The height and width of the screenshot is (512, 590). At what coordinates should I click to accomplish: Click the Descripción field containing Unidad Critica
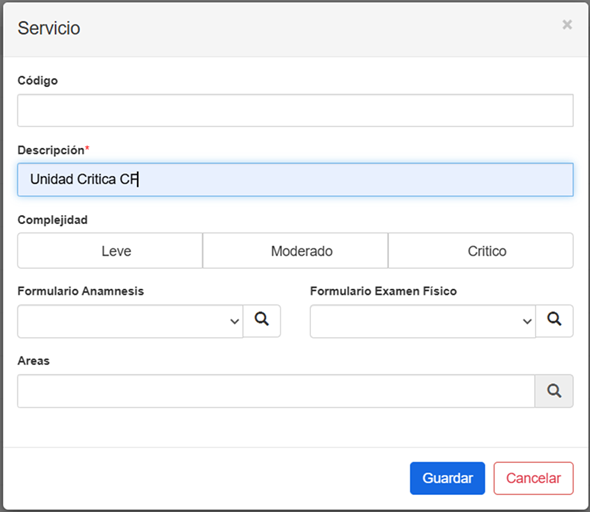pyautogui.click(x=295, y=179)
